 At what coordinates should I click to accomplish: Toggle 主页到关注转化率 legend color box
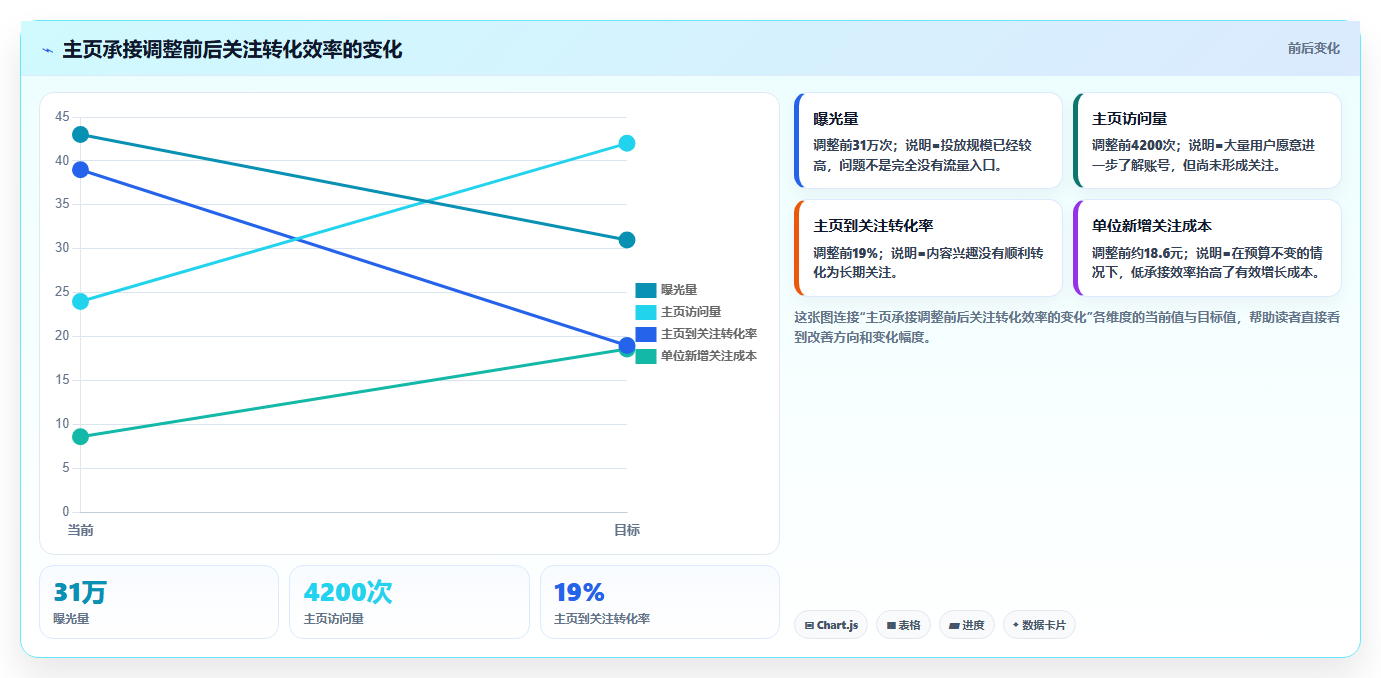[x=646, y=334]
